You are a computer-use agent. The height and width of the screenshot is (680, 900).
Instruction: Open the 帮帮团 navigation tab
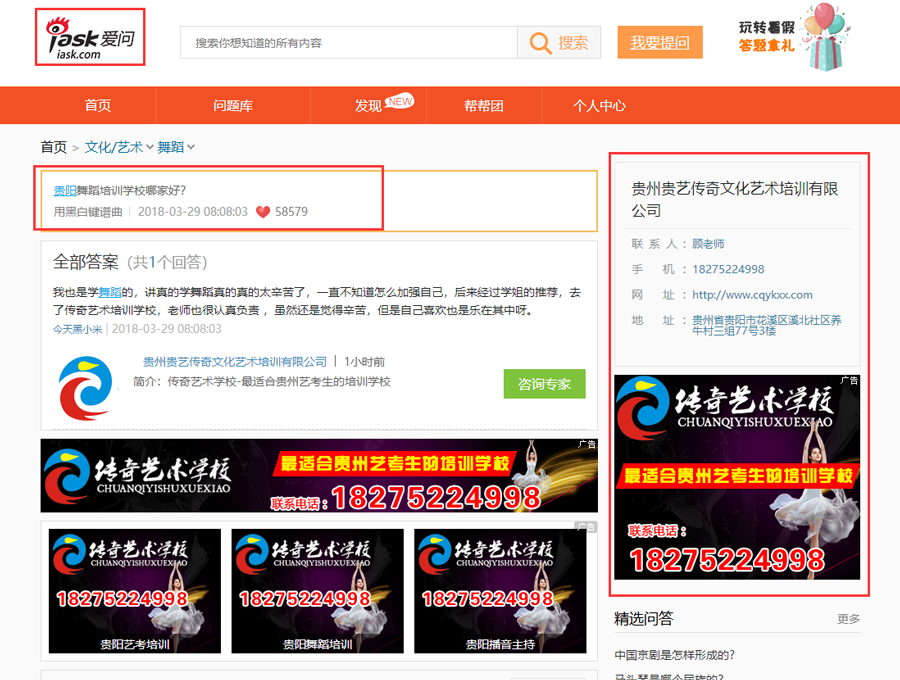pos(484,106)
